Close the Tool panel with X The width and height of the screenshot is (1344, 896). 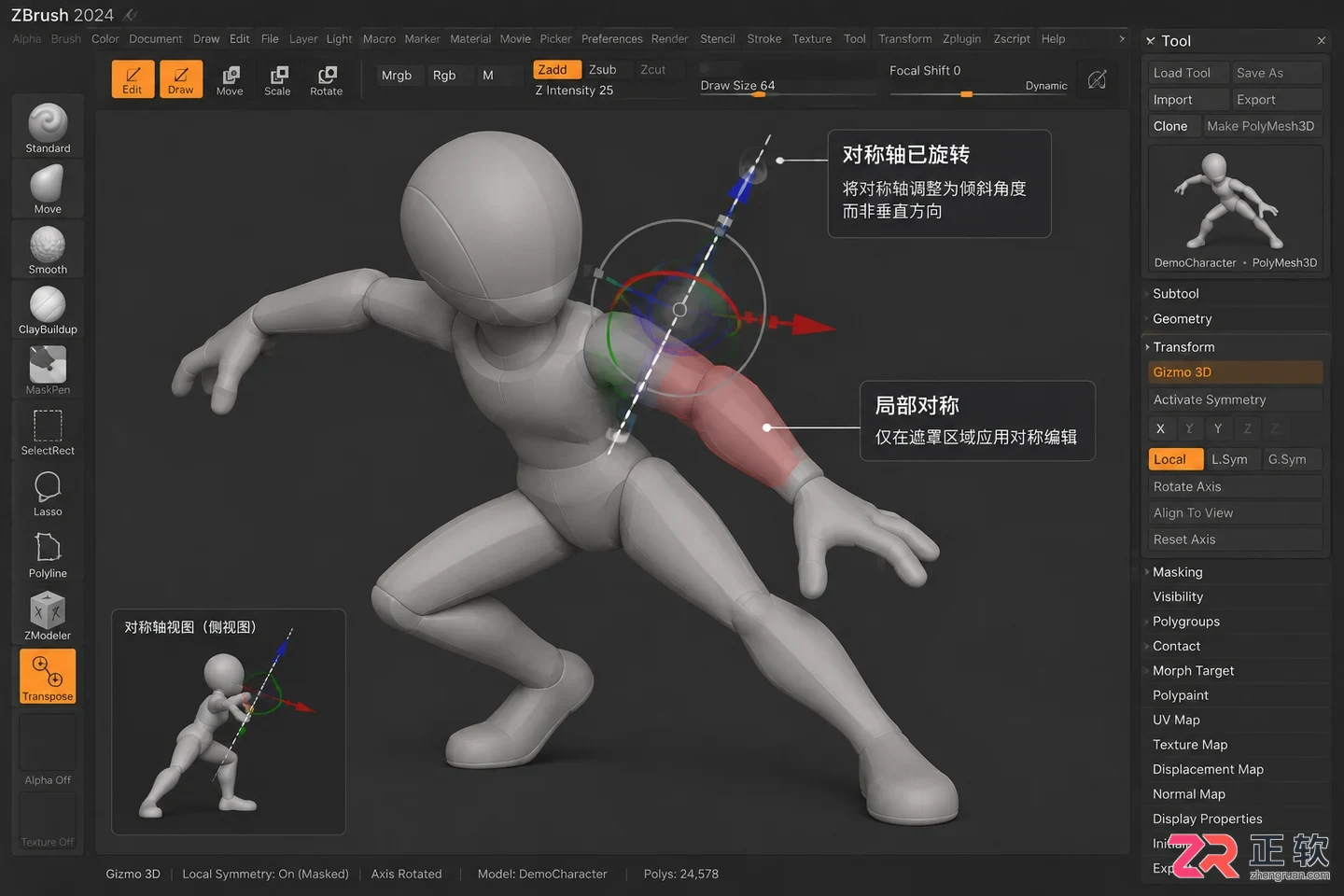pyautogui.click(x=1321, y=41)
